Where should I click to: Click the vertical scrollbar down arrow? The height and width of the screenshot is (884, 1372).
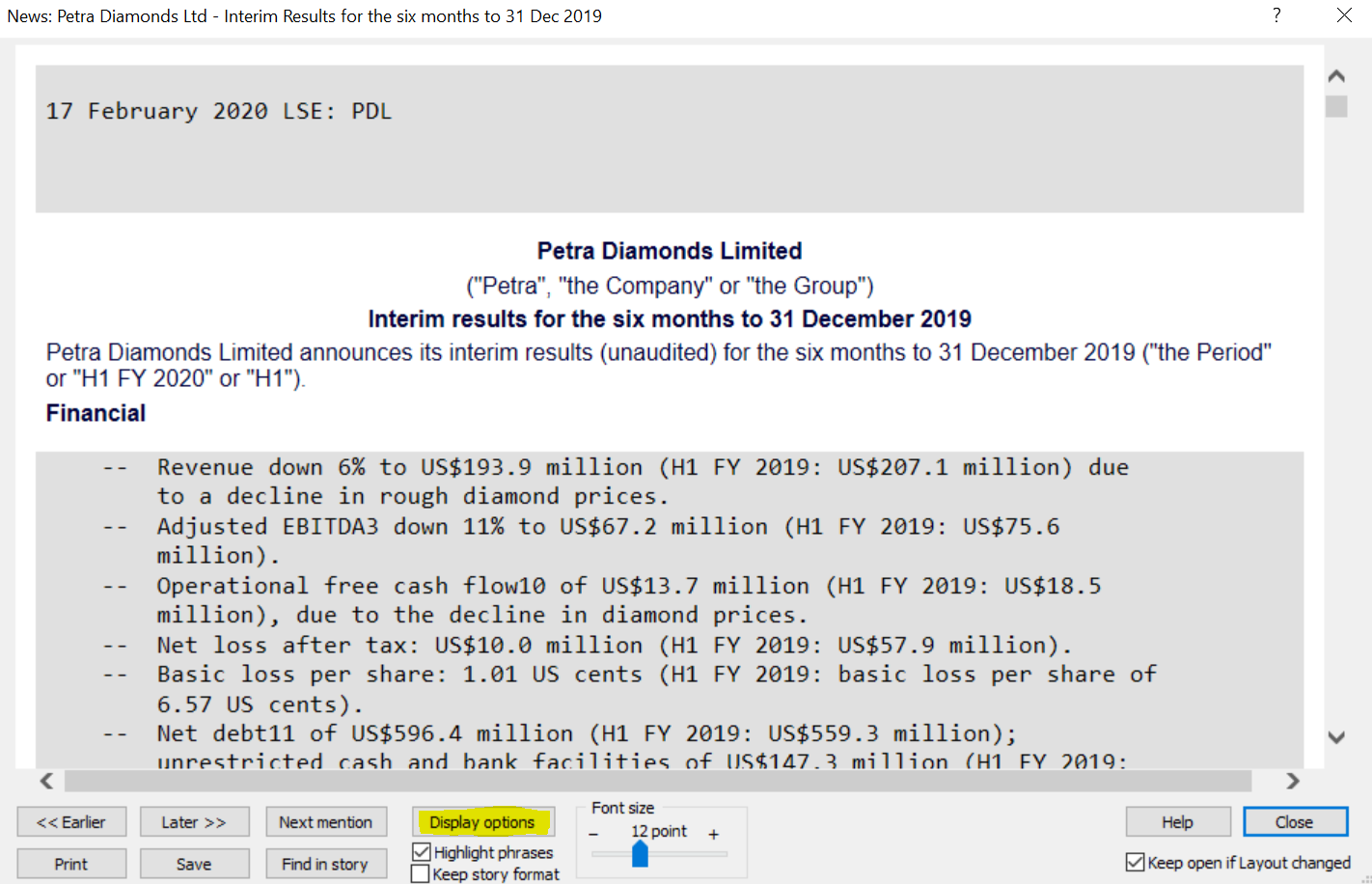click(x=1336, y=737)
